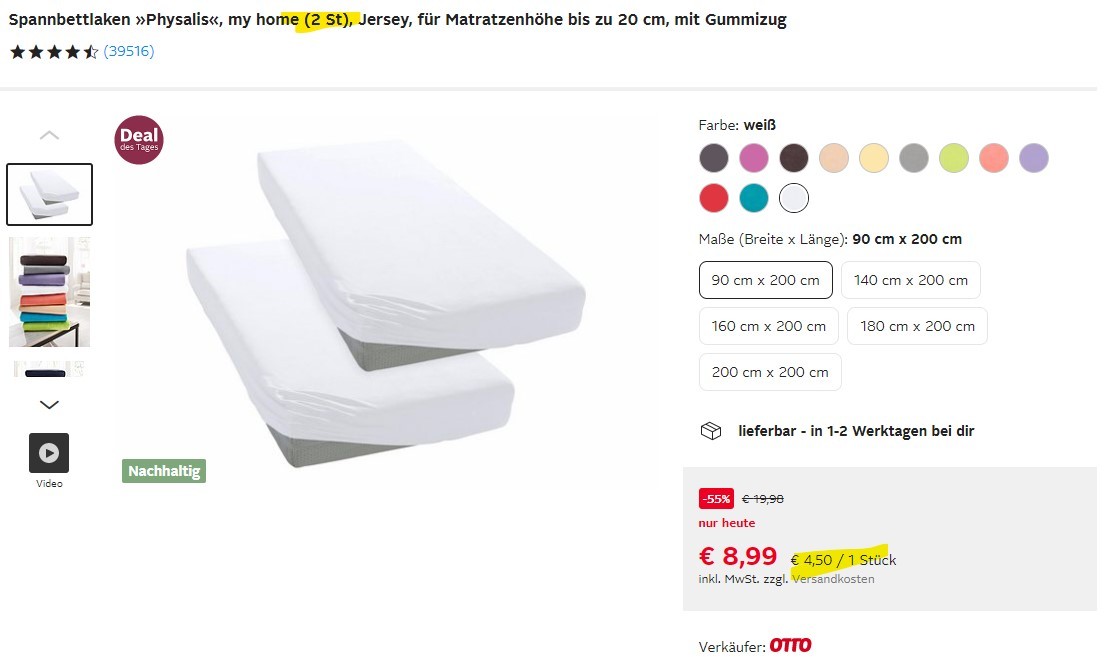
Task: Click the delivery package icon
Action: click(x=711, y=431)
